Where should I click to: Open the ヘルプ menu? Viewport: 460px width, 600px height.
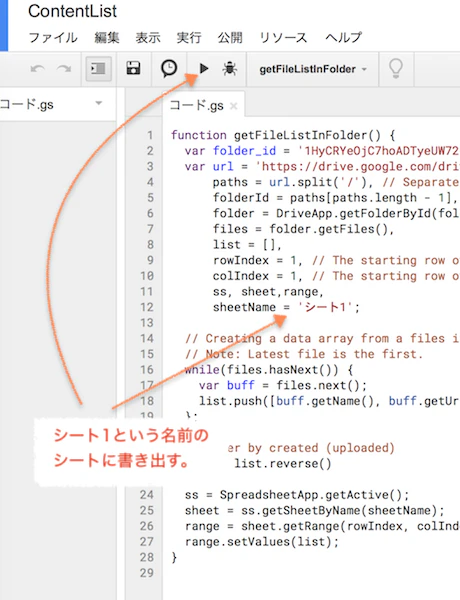coord(343,38)
